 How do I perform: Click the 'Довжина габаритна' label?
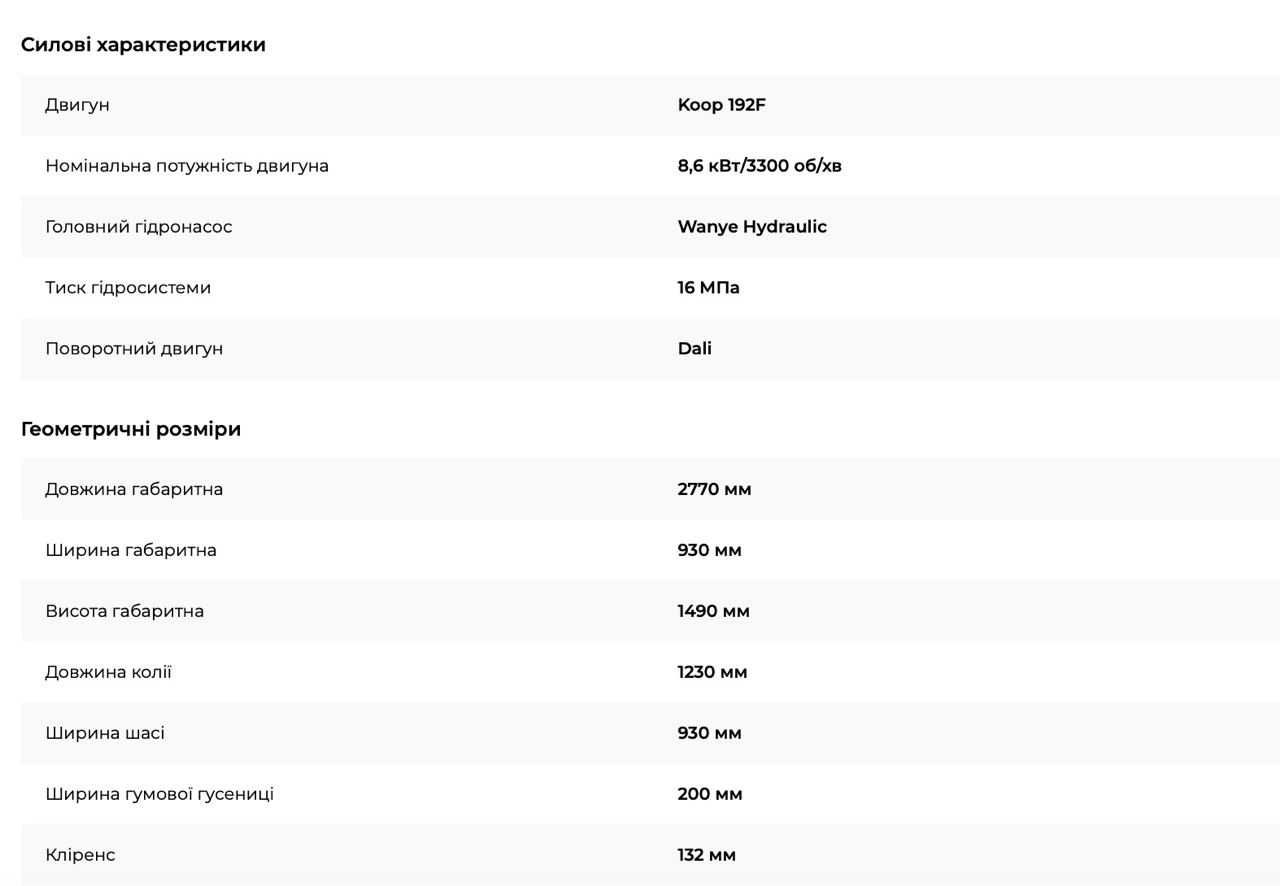[134, 489]
